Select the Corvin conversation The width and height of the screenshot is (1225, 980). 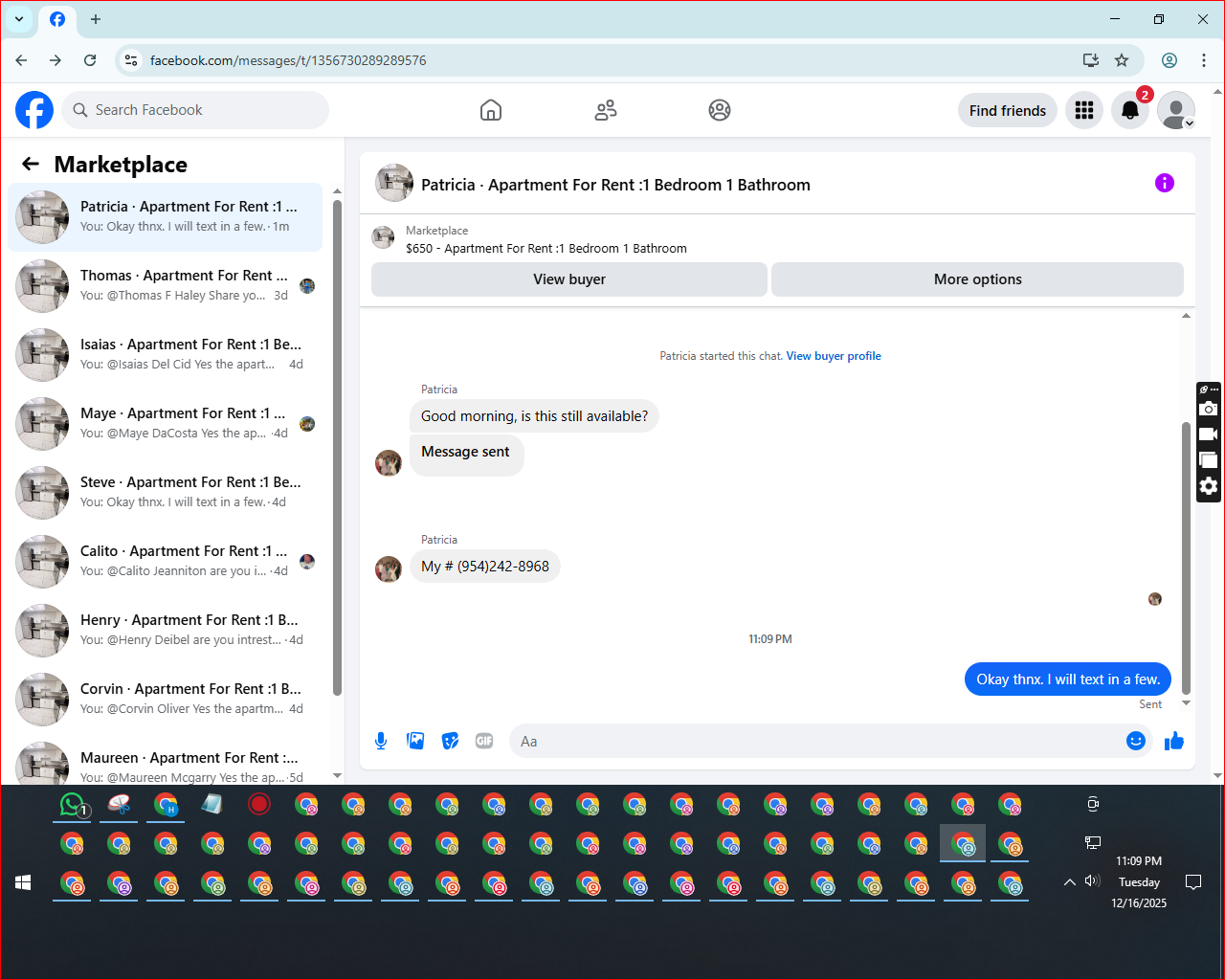(x=166, y=700)
